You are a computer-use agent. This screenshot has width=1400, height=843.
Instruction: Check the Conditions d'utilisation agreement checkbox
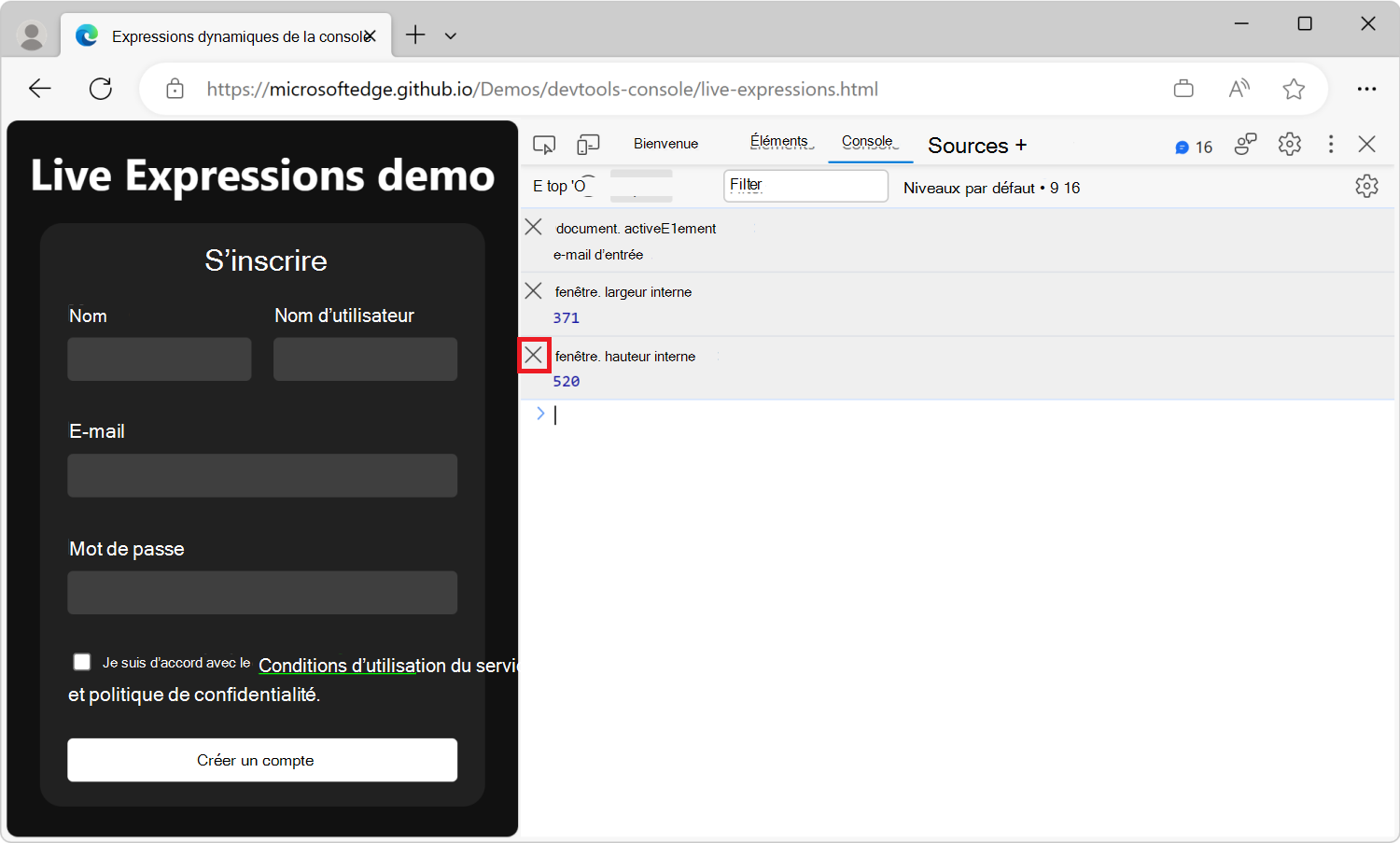pyautogui.click(x=81, y=661)
